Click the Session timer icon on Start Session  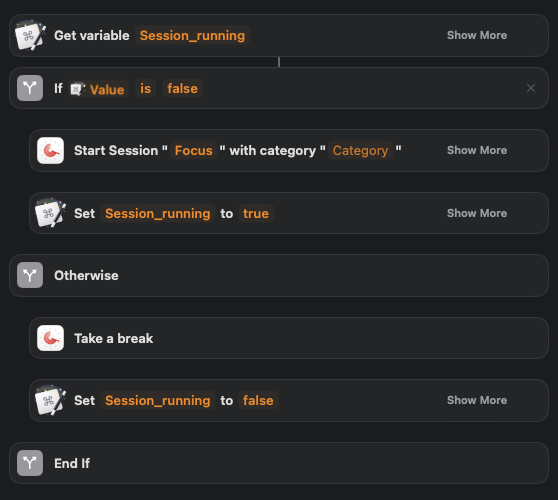pyautogui.click(x=51, y=151)
